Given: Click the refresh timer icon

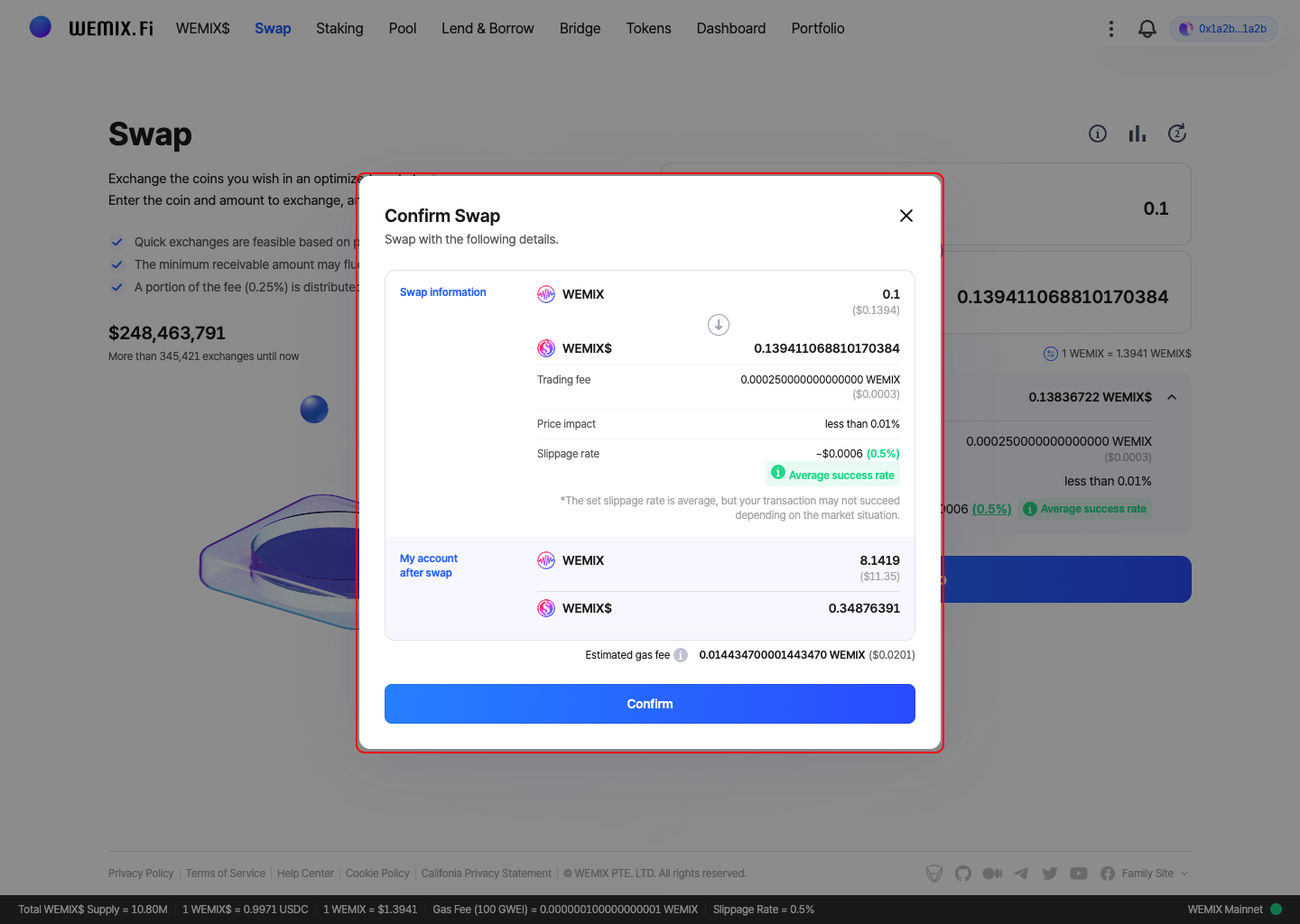Looking at the screenshot, I should click(x=1177, y=134).
